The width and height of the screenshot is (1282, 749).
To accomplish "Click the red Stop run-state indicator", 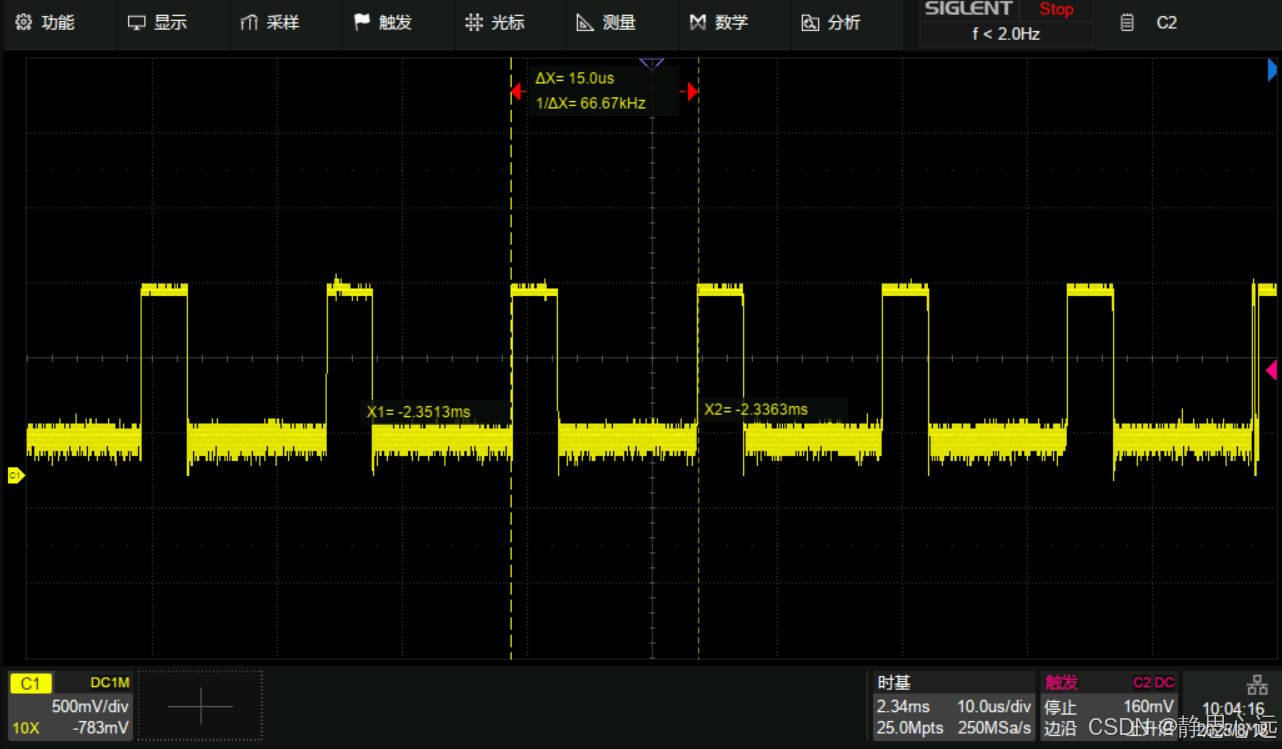I will tap(1056, 9).
